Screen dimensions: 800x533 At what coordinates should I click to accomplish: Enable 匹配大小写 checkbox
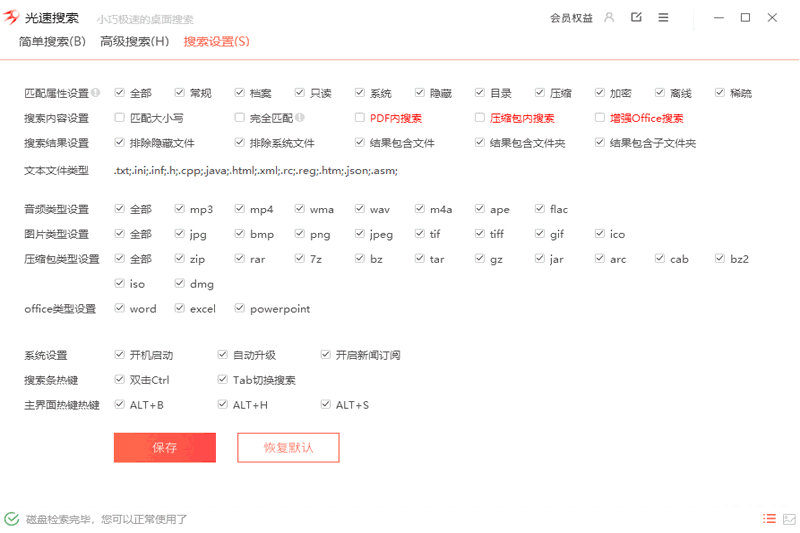120,117
